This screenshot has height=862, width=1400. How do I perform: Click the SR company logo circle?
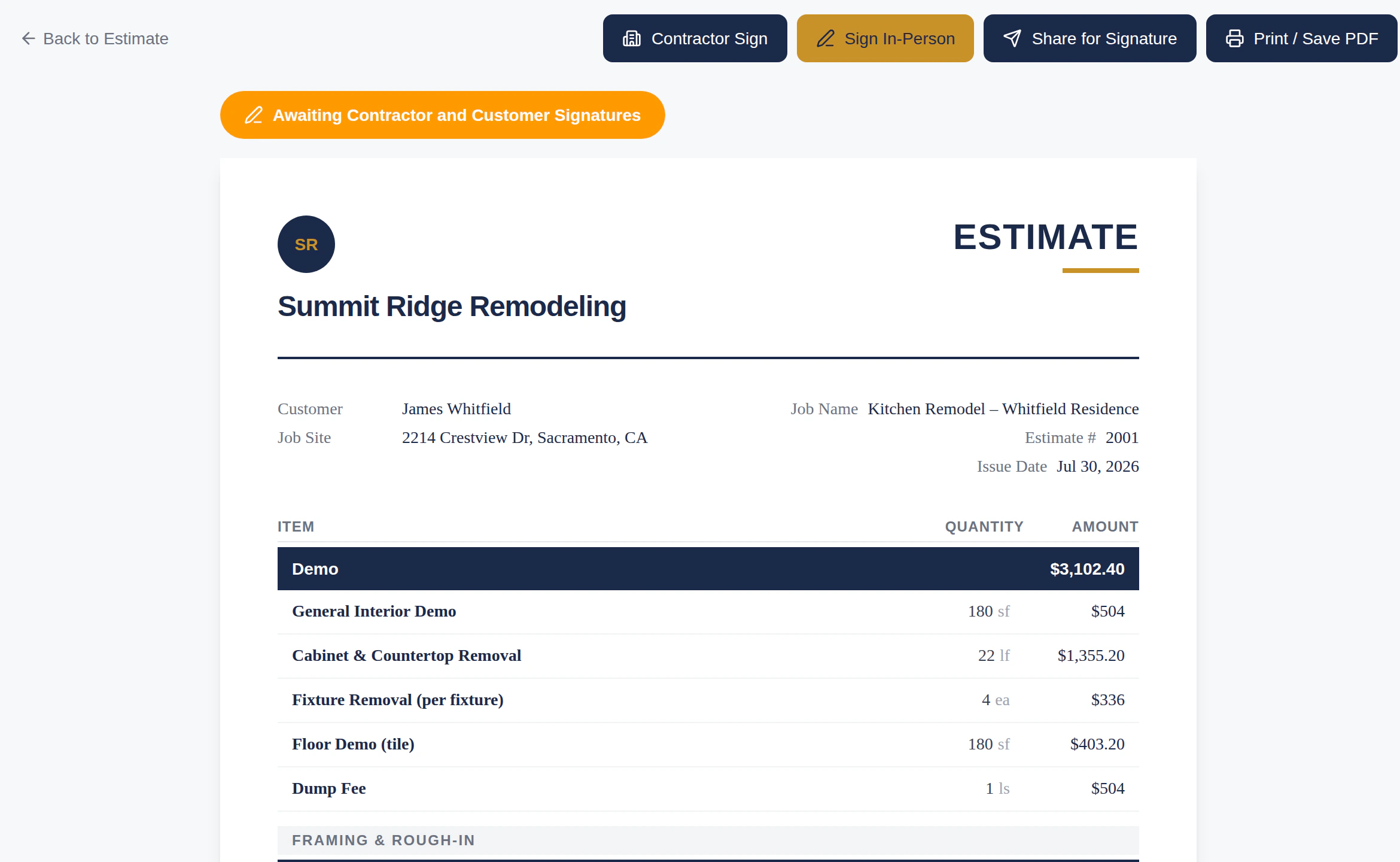tap(306, 244)
